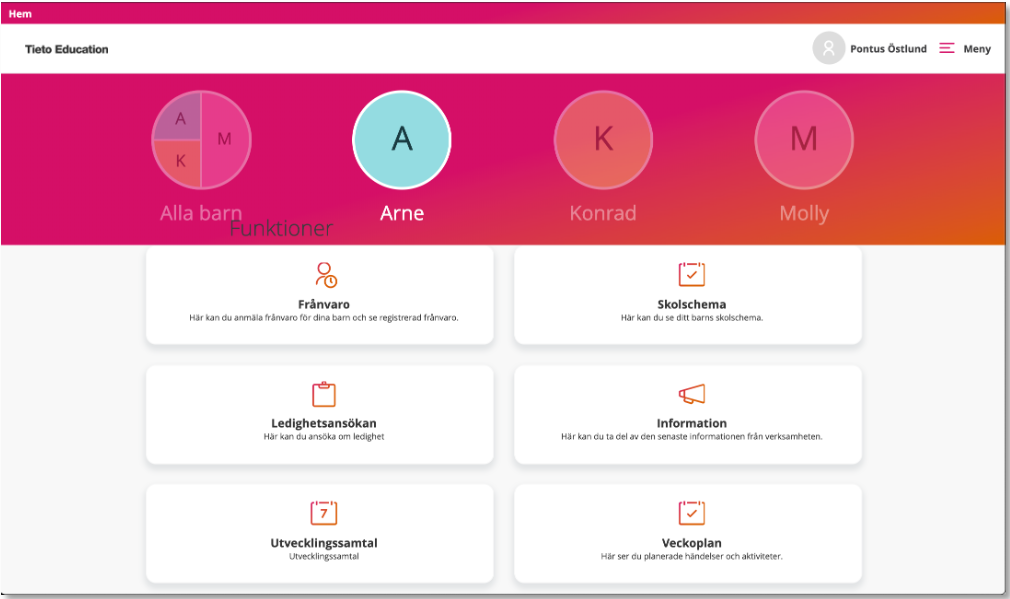The width and height of the screenshot is (1010, 599).
Task: Click the Ledighetsansökan clipboard icon
Action: click(x=324, y=394)
